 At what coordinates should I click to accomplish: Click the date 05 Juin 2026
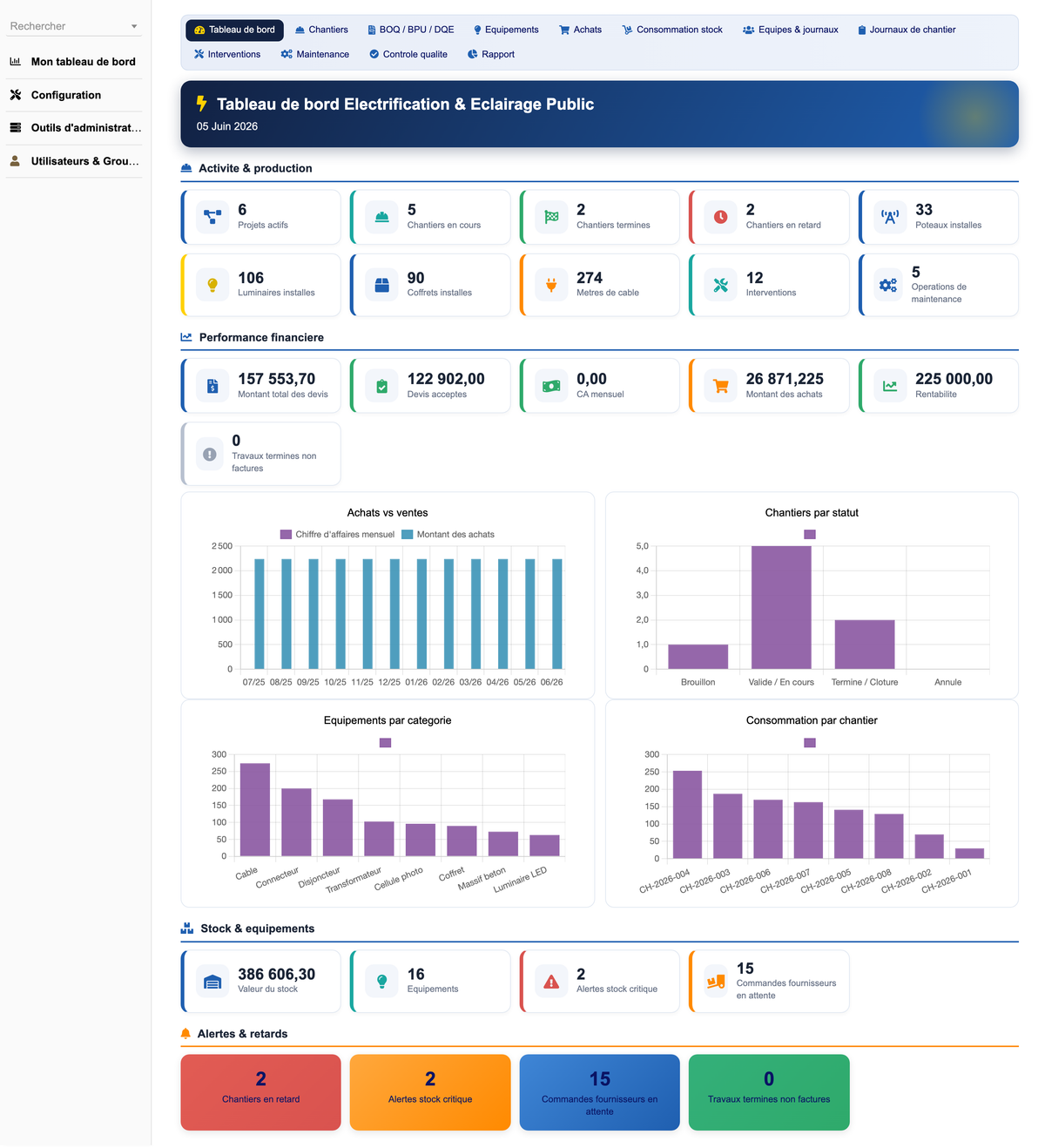click(227, 126)
